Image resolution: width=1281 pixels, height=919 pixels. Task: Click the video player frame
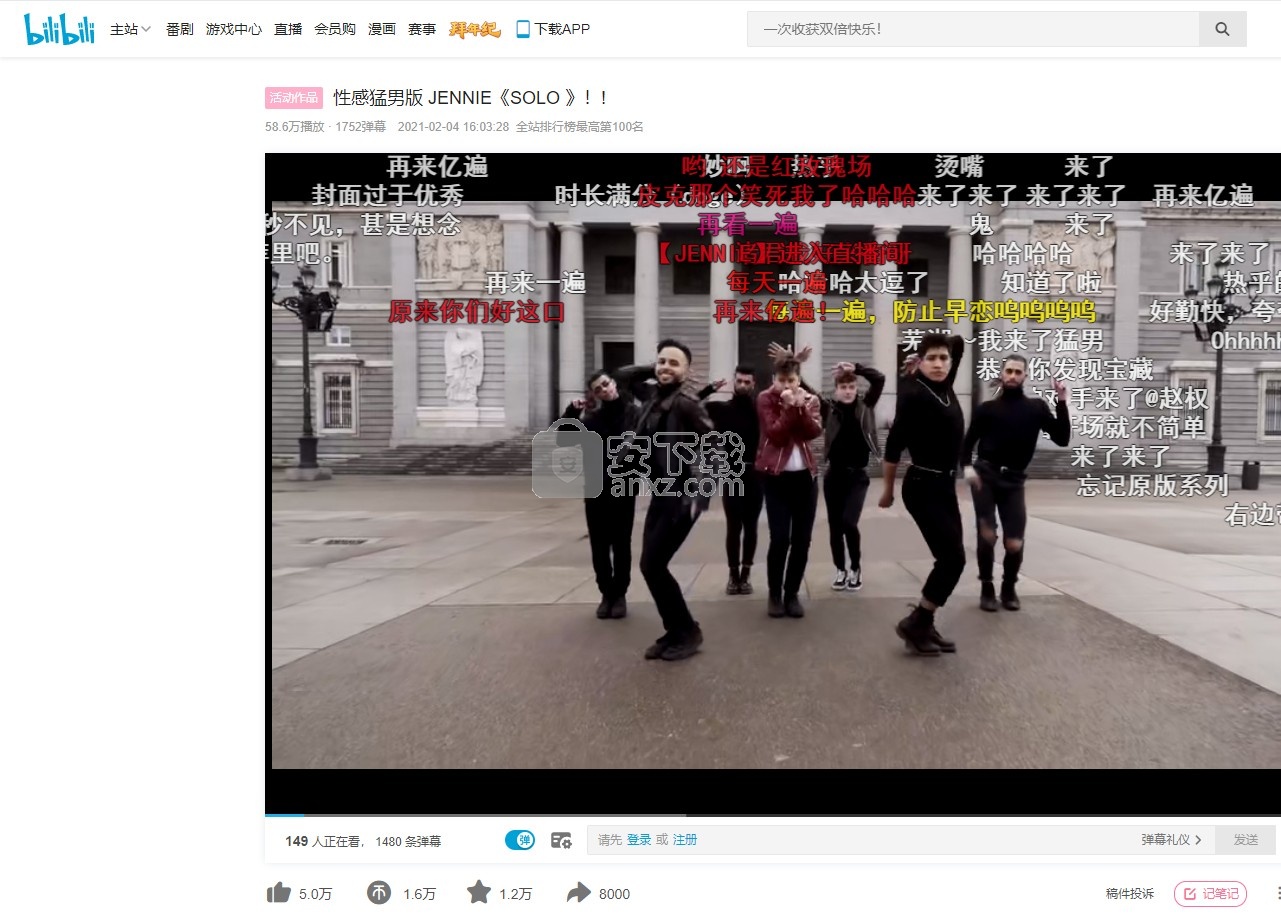coord(773,484)
